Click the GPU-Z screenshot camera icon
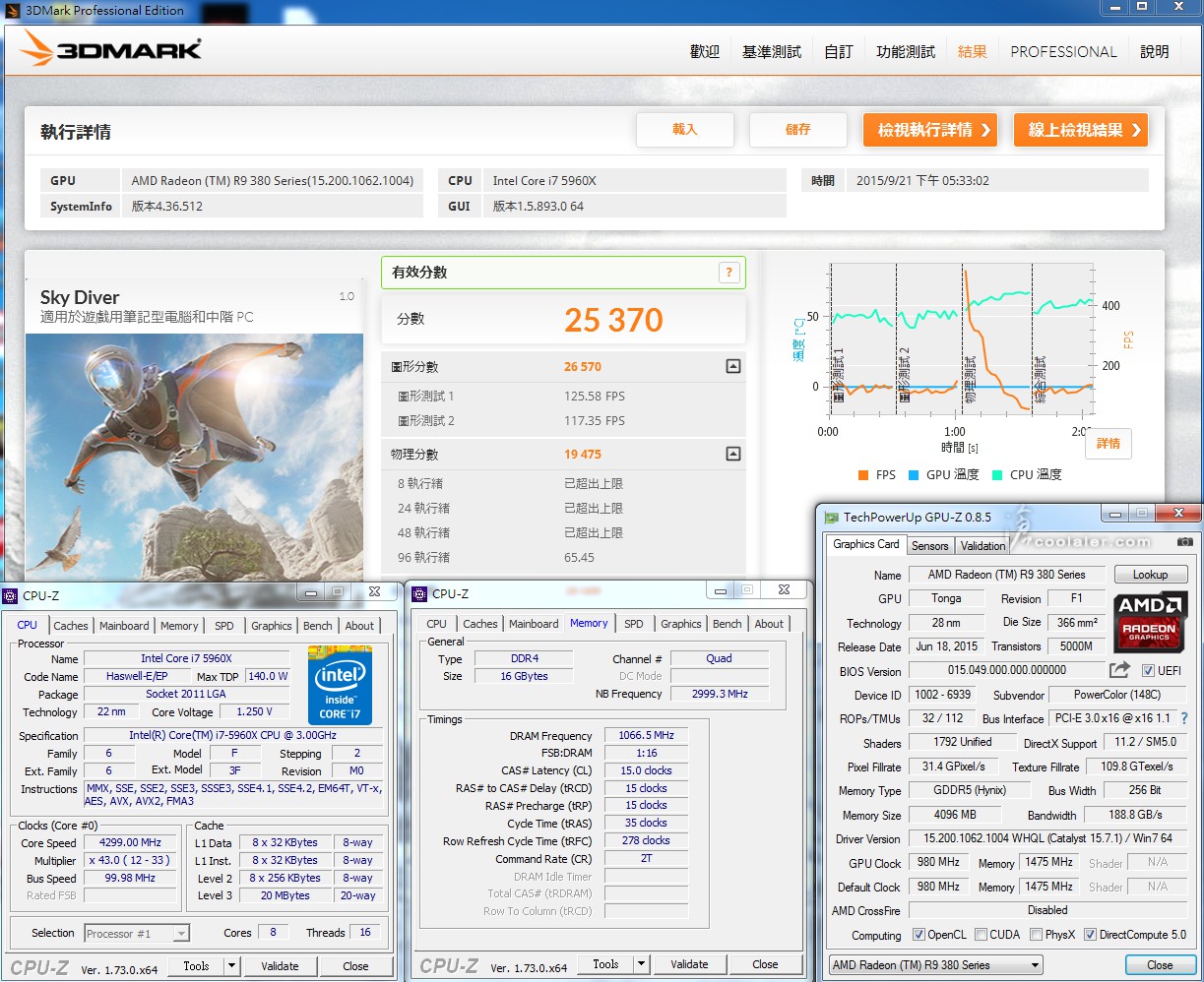 (1184, 542)
